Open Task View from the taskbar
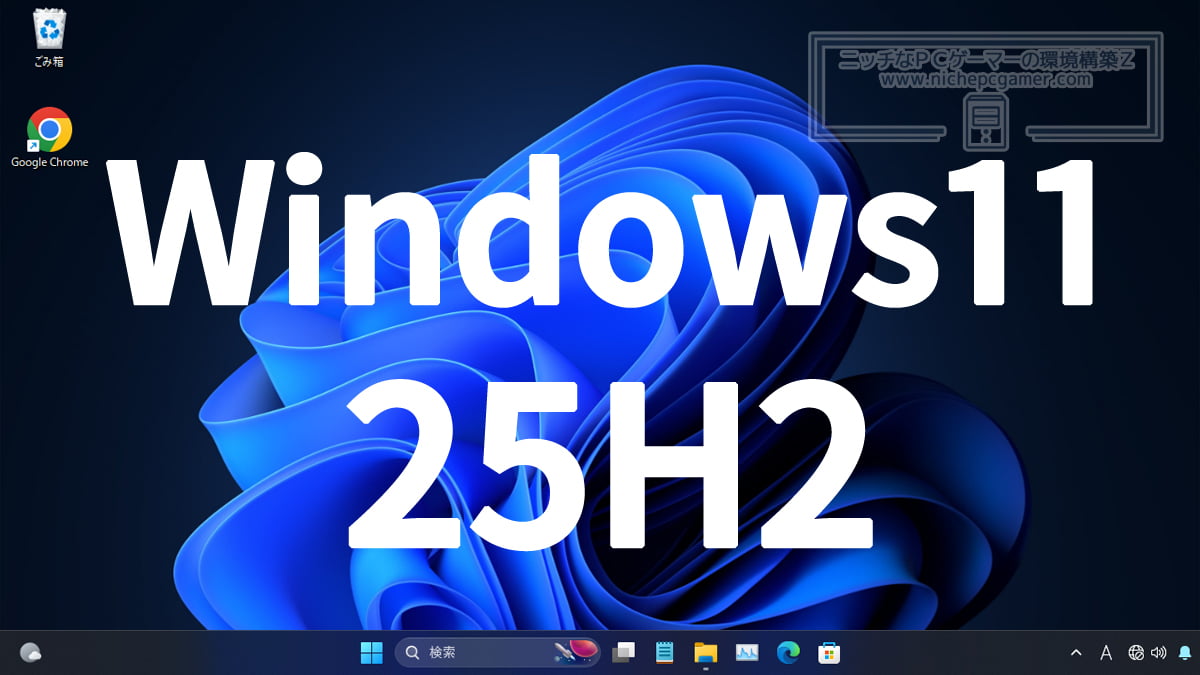Screen dimensions: 1200x675 (624, 653)
